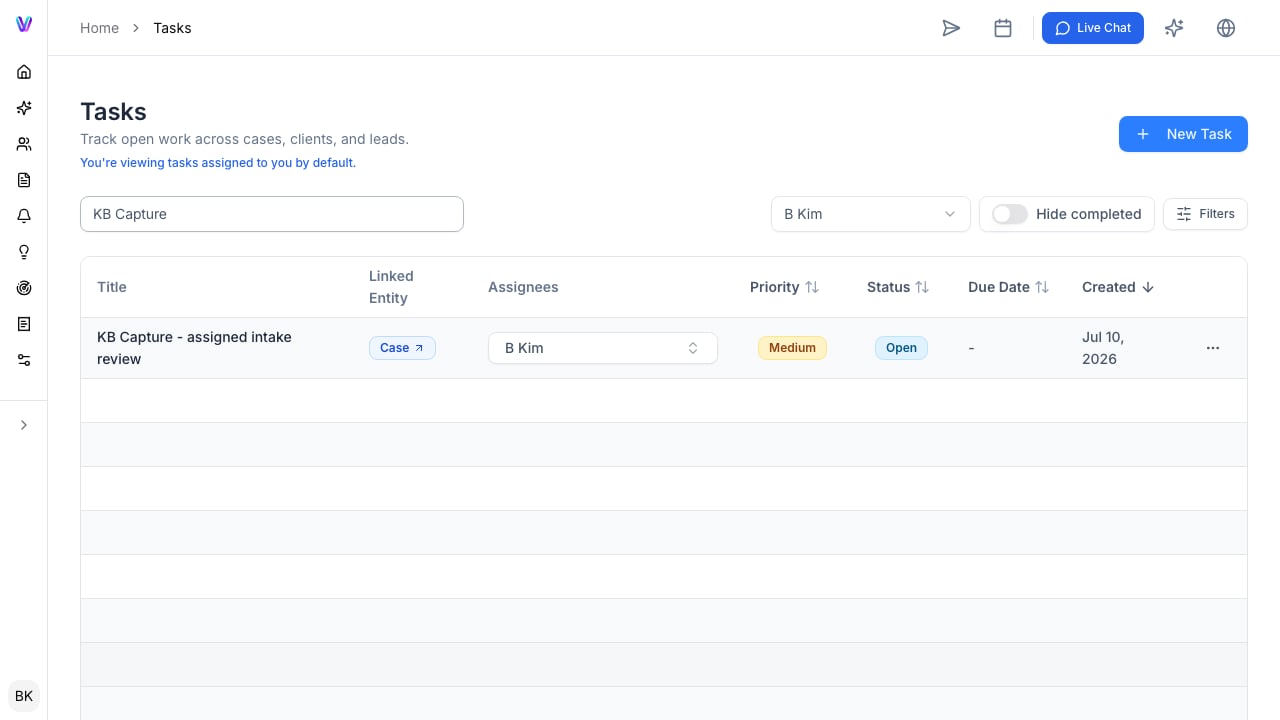Screen dimensions: 1280x720
Task: Open the B Kim assignee filter dropdown
Action: [871, 214]
